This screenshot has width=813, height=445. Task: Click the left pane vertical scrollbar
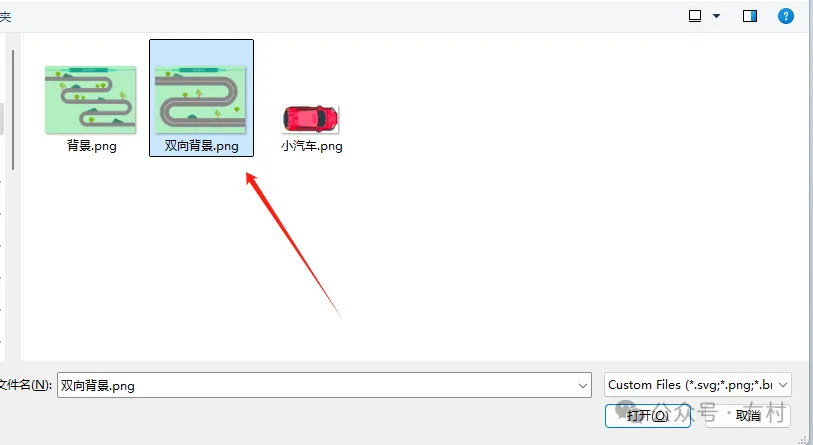click(13, 110)
